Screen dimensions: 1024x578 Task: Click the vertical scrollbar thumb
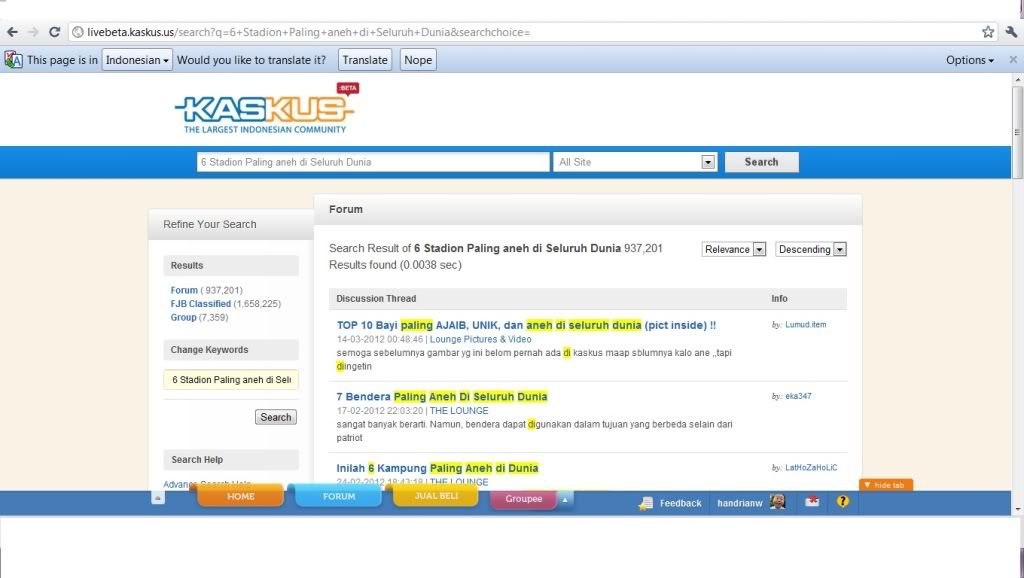pyautogui.click(x=1017, y=132)
